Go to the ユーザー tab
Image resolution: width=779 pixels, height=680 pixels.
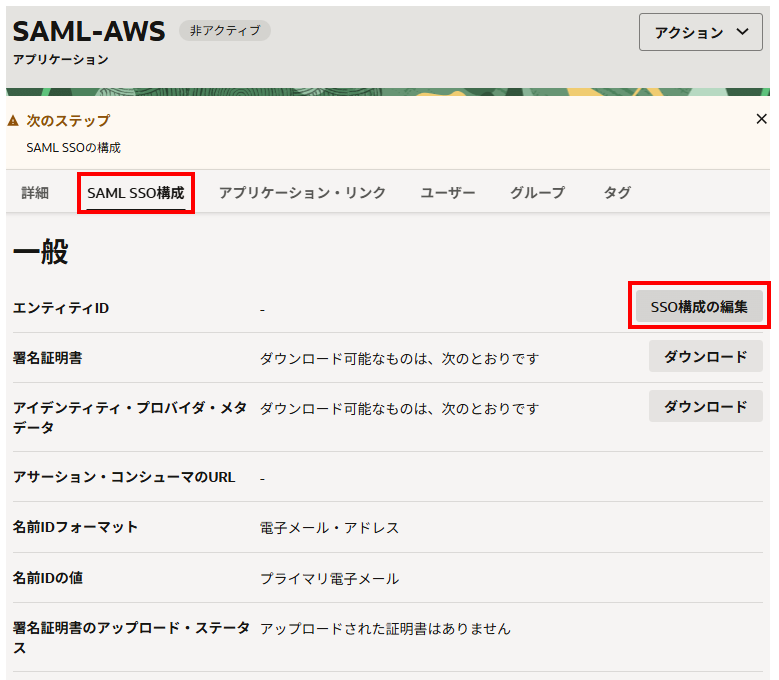(x=447, y=193)
